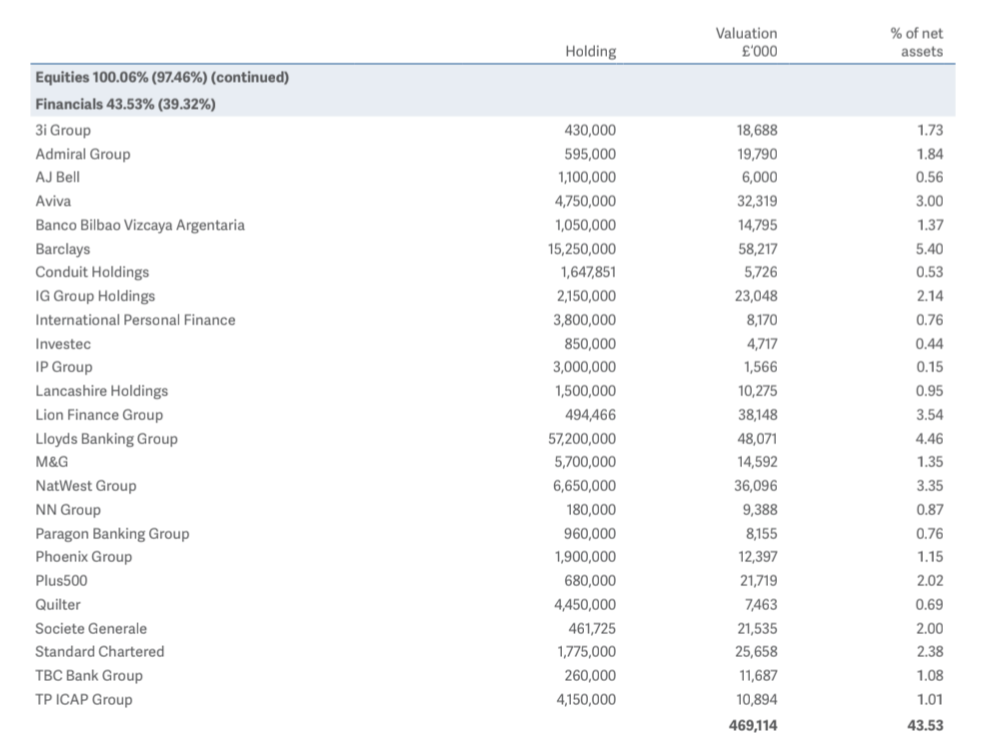Click the 'Plus500' company name
The image size is (994, 736).
61,581
